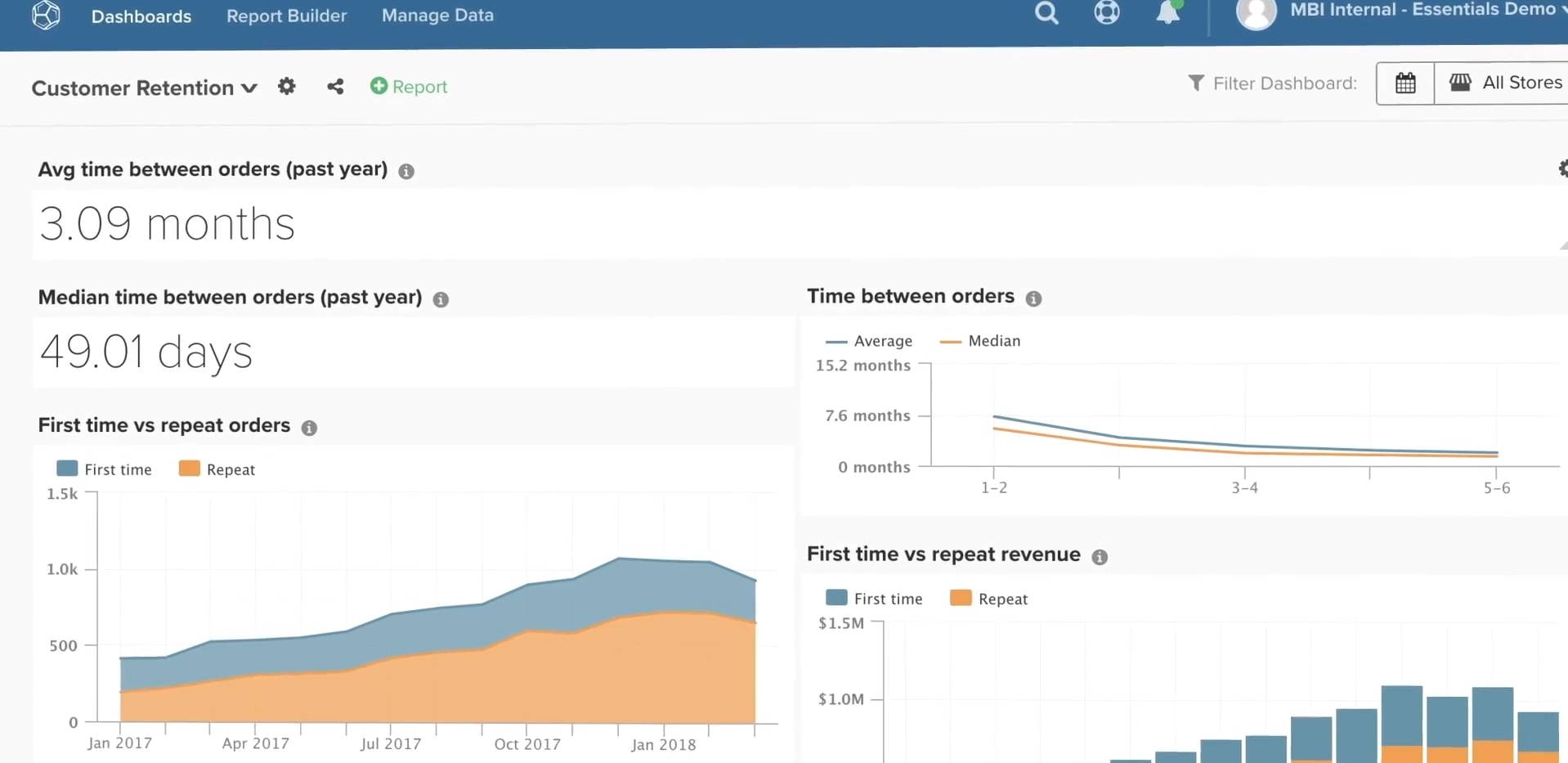Screen dimensions: 1568x763
Task: Click the Jan 2018 axis label
Action: click(x=663, y=744)
